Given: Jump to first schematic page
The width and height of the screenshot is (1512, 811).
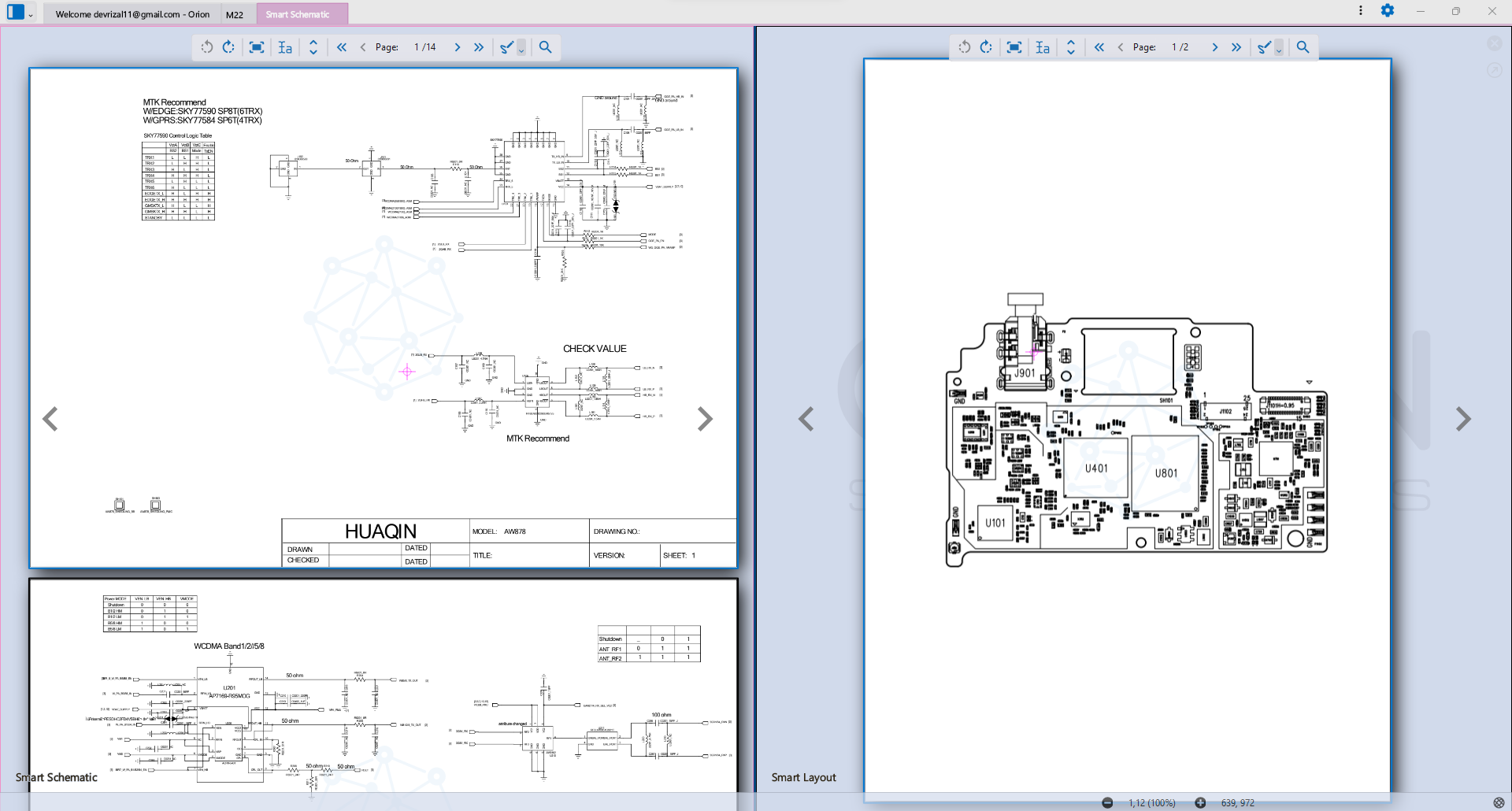Looking at the screenshot, I should 342,47.
